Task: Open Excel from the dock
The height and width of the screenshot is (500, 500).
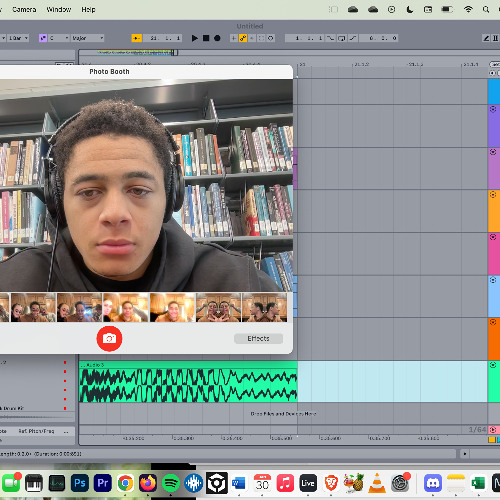Action: tap(478, 483)
